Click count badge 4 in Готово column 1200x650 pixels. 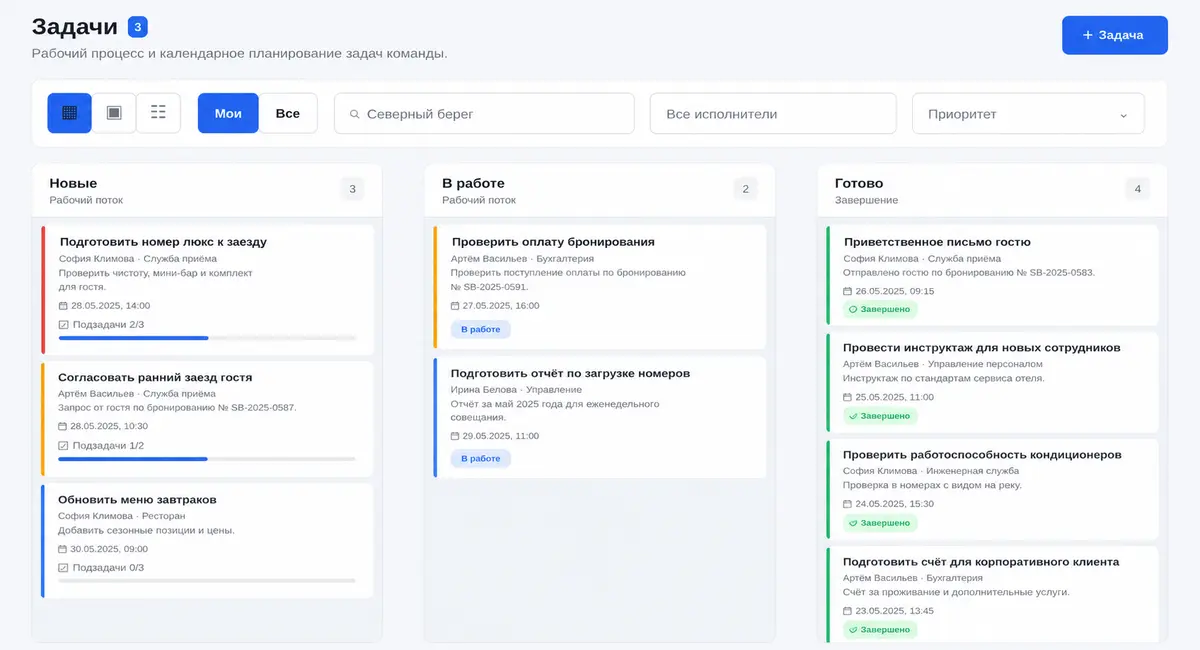point(1137,189)
